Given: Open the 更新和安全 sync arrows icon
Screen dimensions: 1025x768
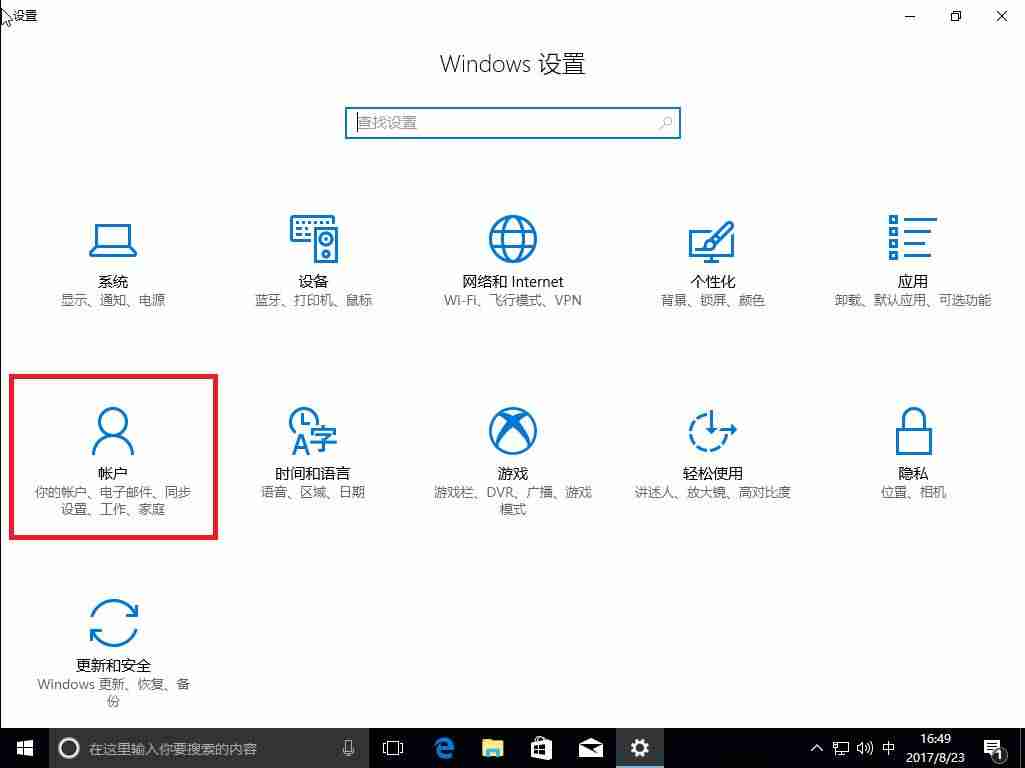Looking at the screenshot, I should coord(113,623).
